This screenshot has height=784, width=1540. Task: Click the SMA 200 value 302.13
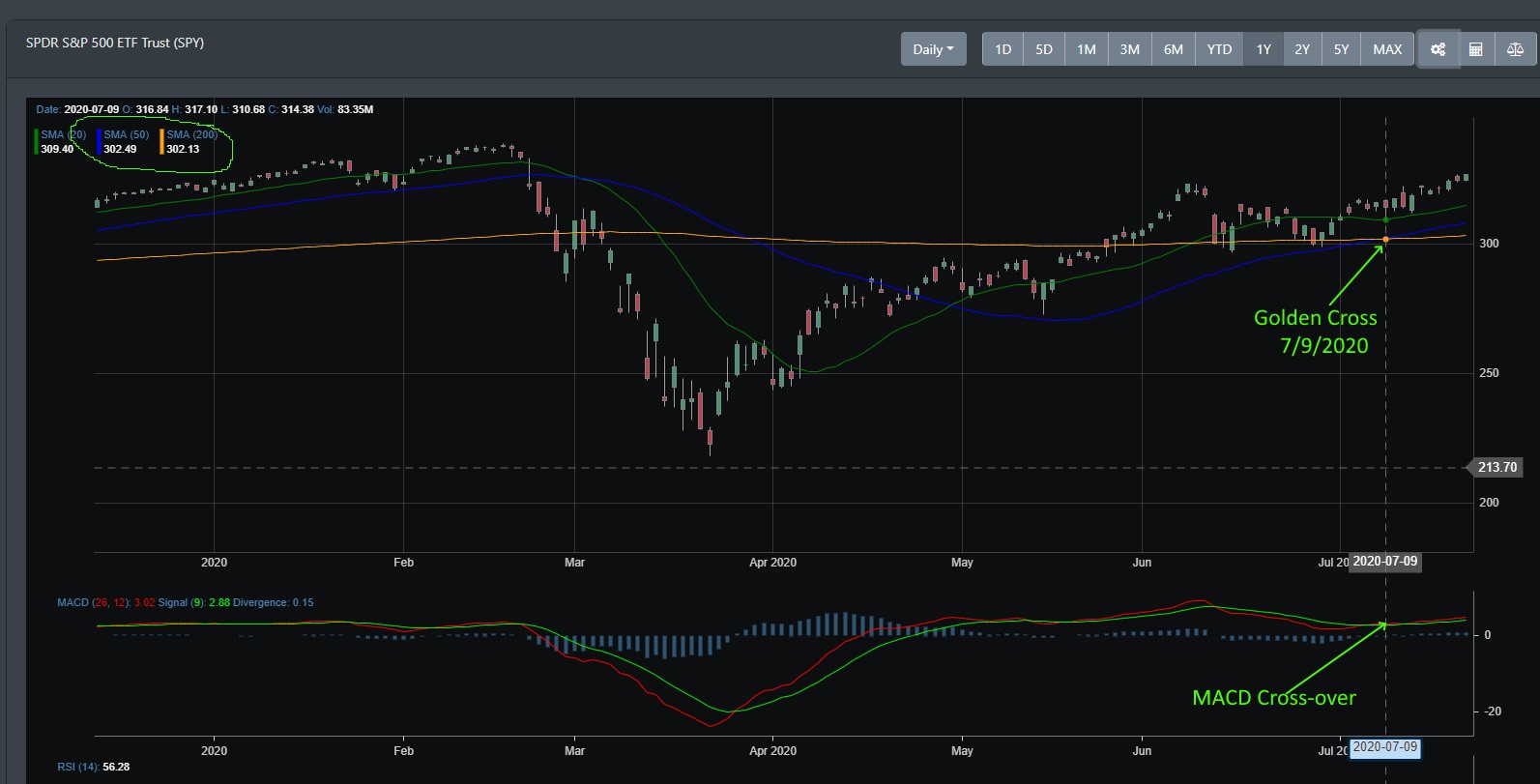(183, 149)
